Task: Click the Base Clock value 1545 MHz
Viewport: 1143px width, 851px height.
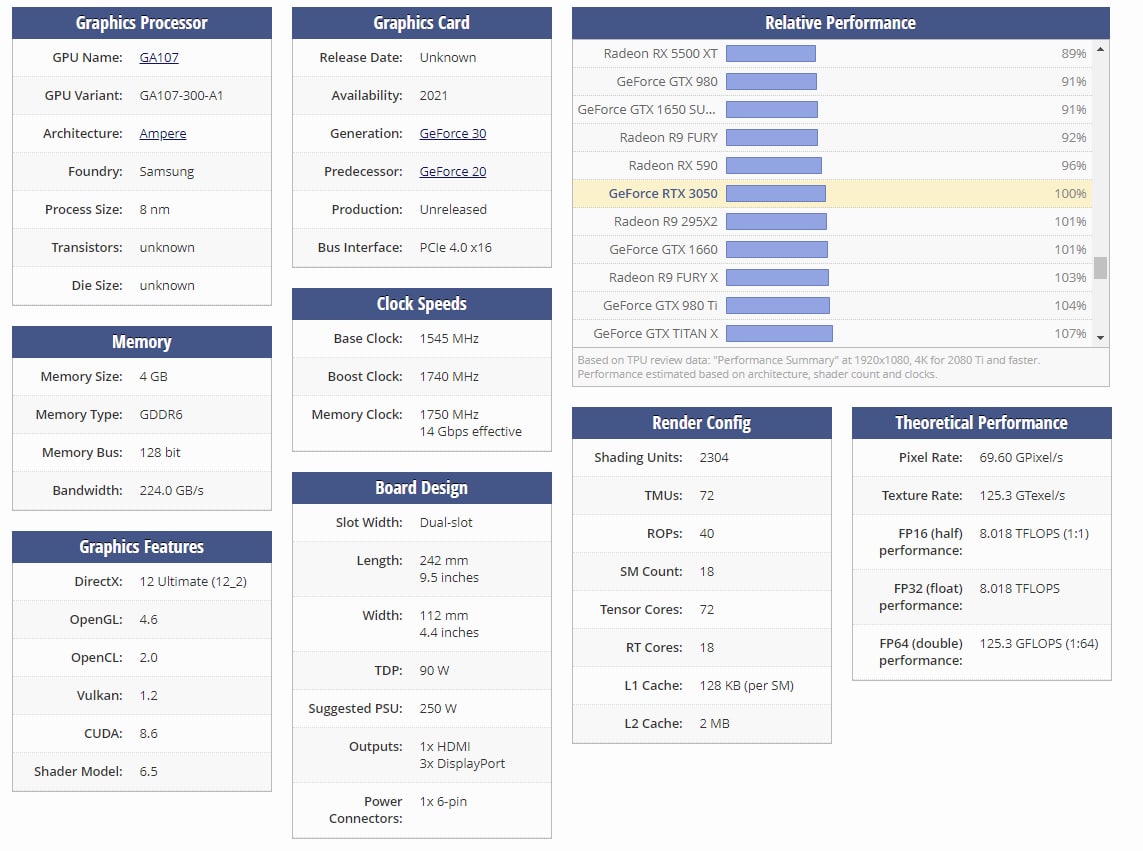Action: (449, 338)
